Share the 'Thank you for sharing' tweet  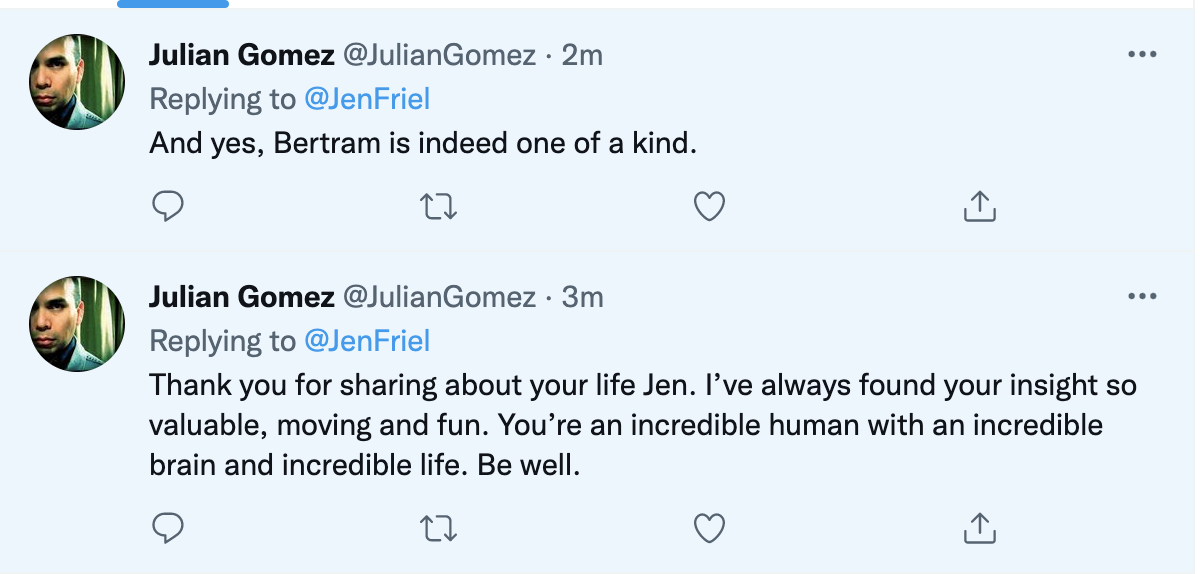[x=980, y=527]
